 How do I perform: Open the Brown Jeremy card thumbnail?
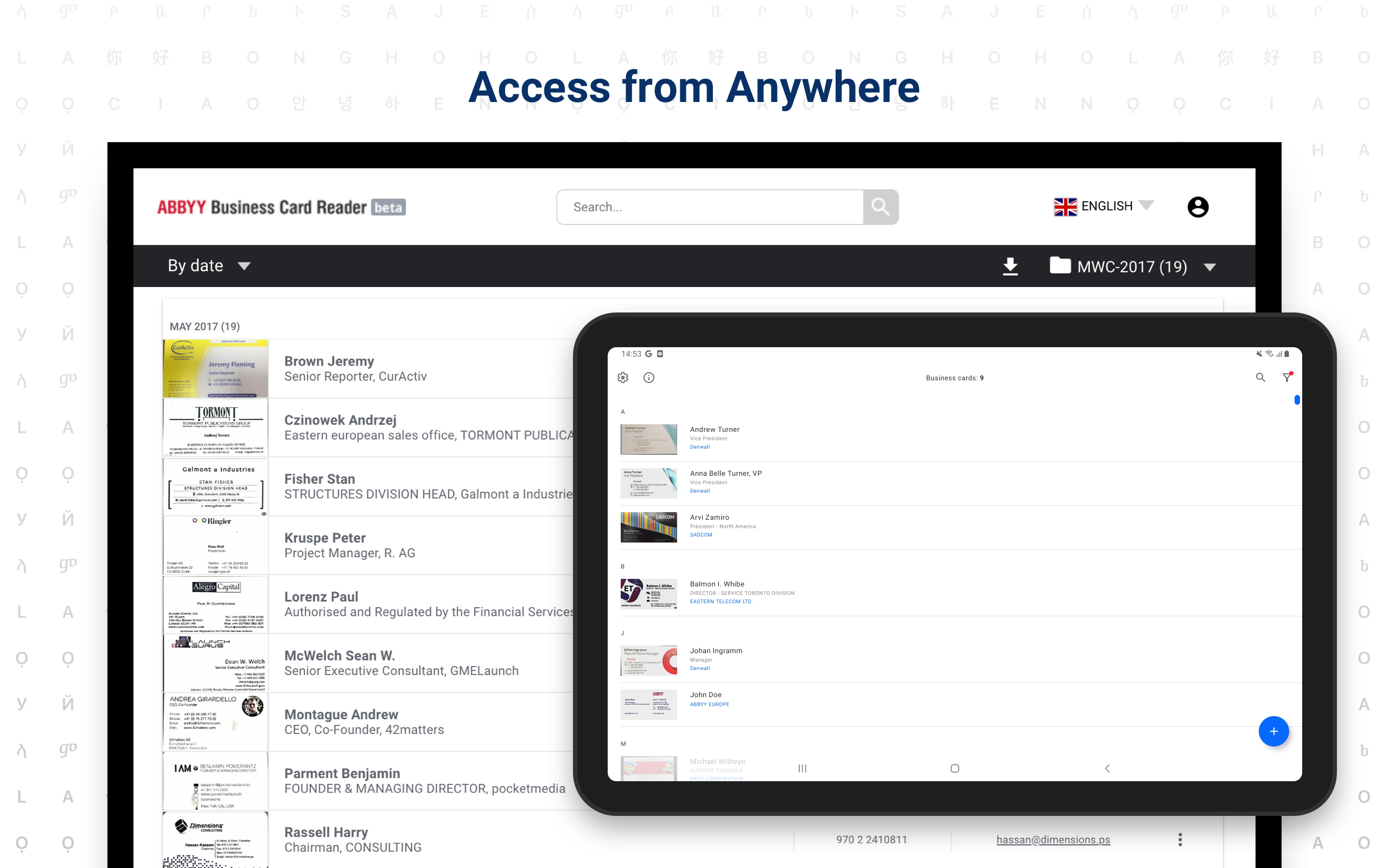(216, 368)
